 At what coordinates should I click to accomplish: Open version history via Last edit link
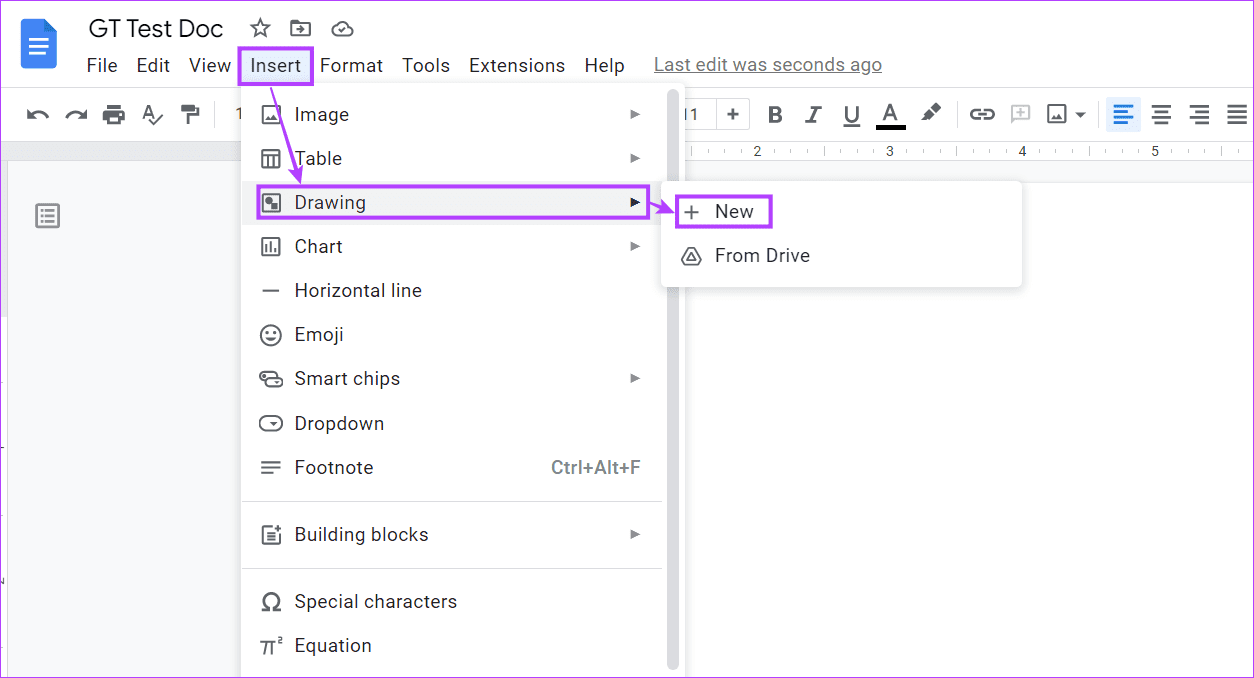[767, 64]
